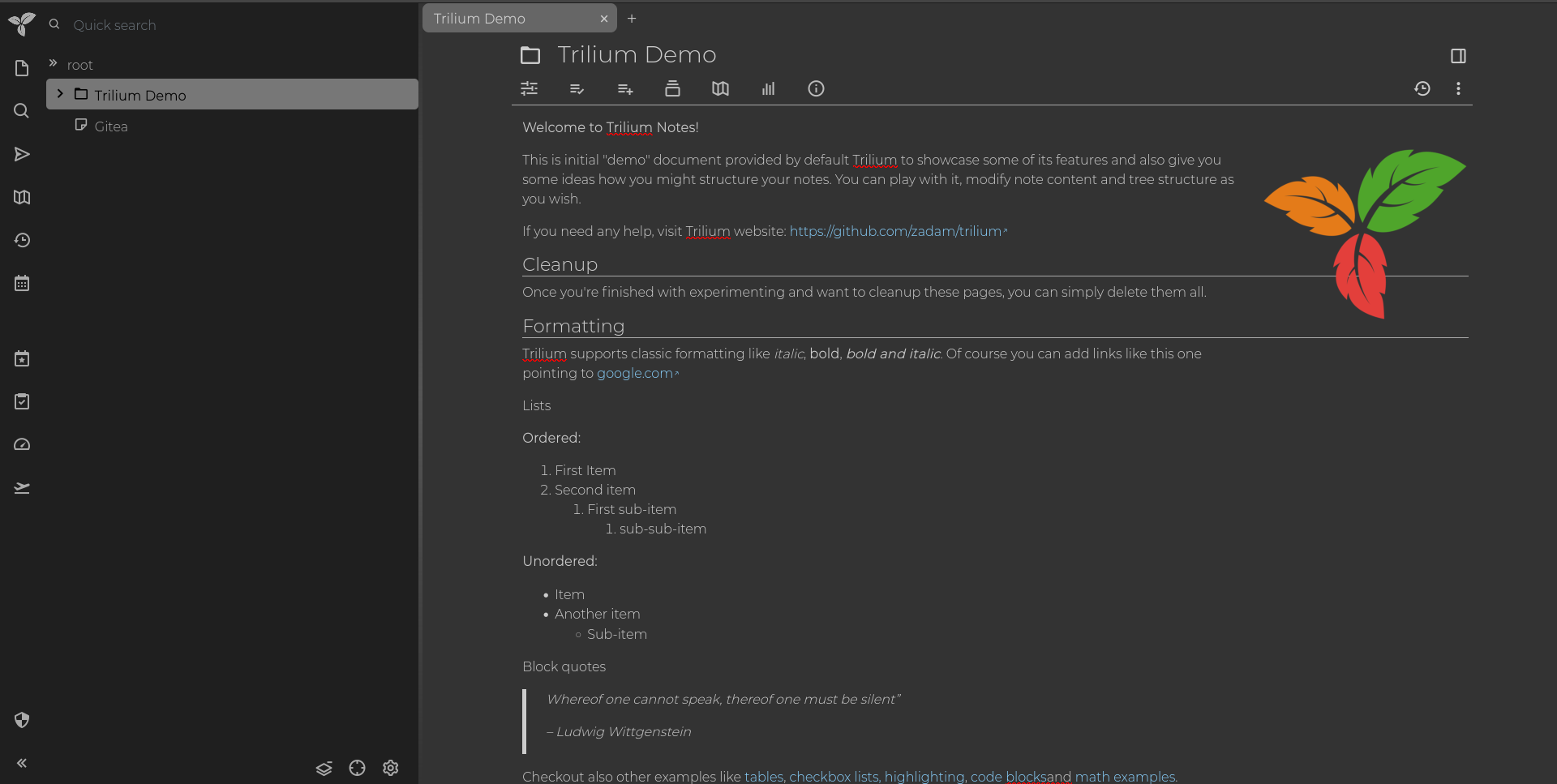Open the github.com/zadam/trilium link
Viewport: 1557px width, 784px height.
click(x=898, y=231)
